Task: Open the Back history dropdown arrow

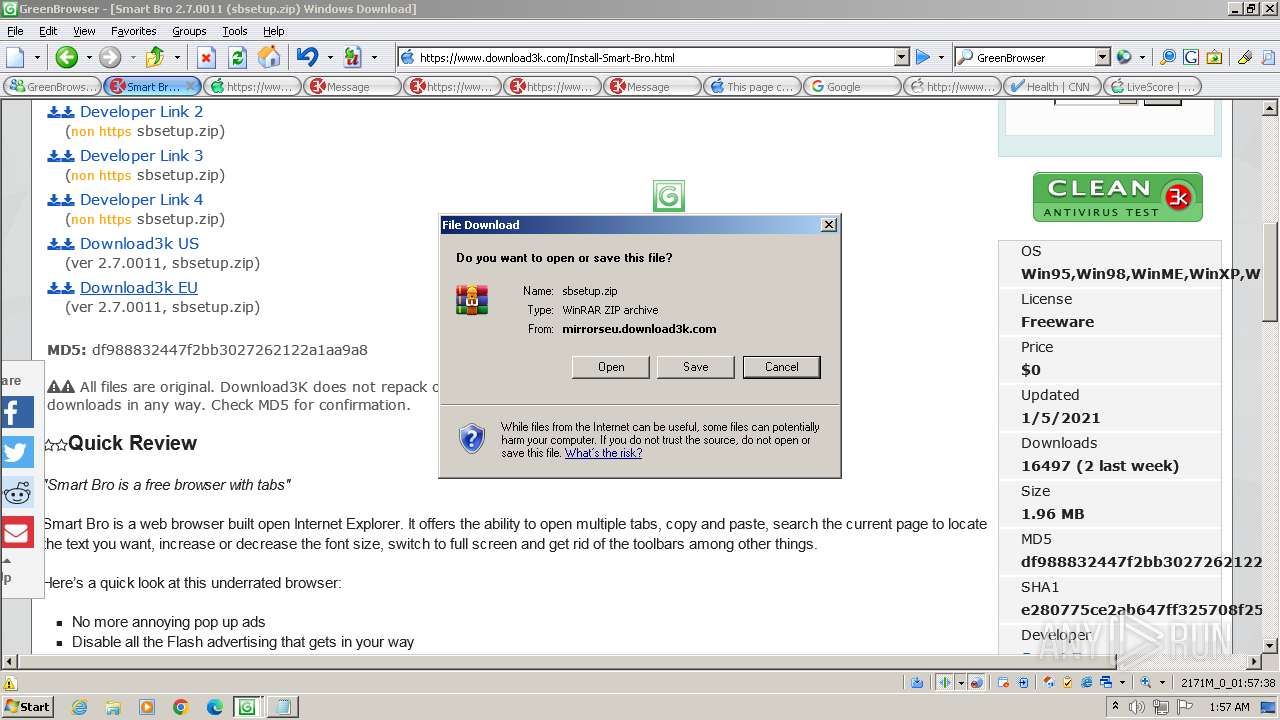Action: click(x=88, y=57)
